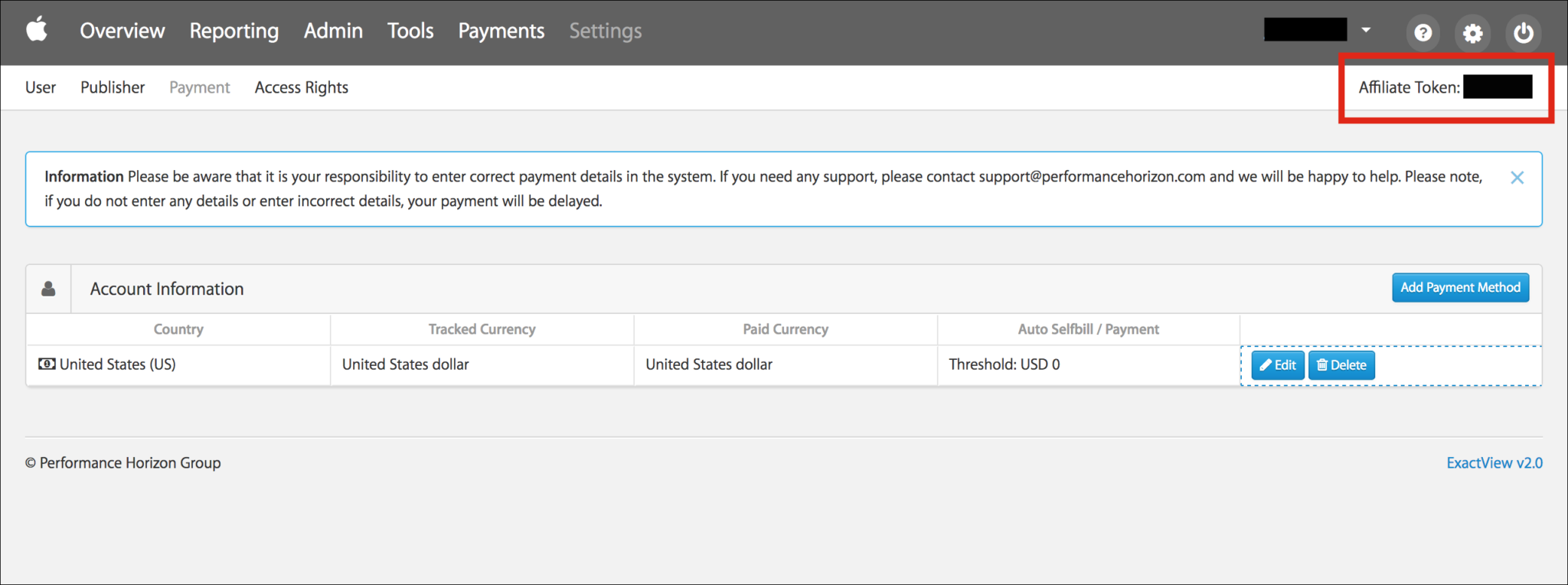This screenshot has height=585, width=1568.
Task: Click the Country column header
Action: (x=178, y=329)
